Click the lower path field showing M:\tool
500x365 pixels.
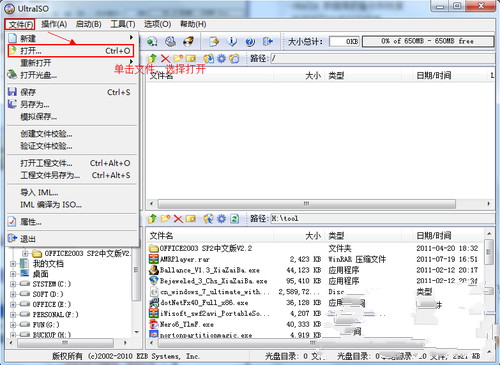tap(383, 219)
